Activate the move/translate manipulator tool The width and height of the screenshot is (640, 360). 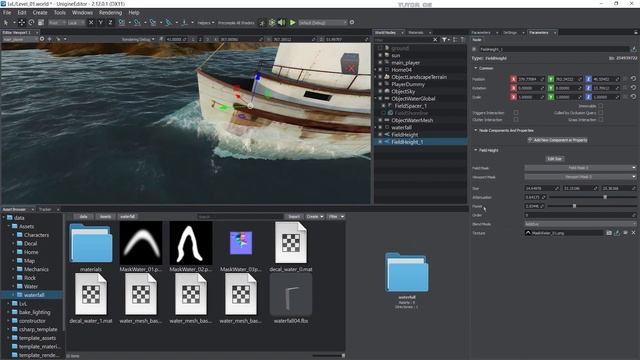point(22,22)
